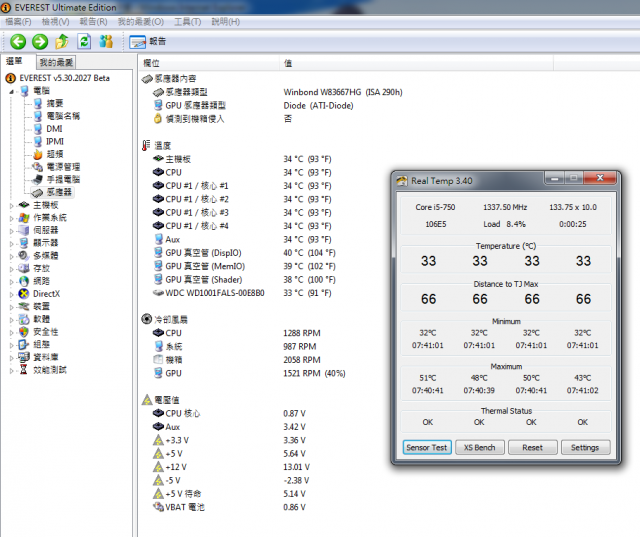Click the 資料庫 icon in tree
This screenshot has width=640, height=537.
click(24, 357)
